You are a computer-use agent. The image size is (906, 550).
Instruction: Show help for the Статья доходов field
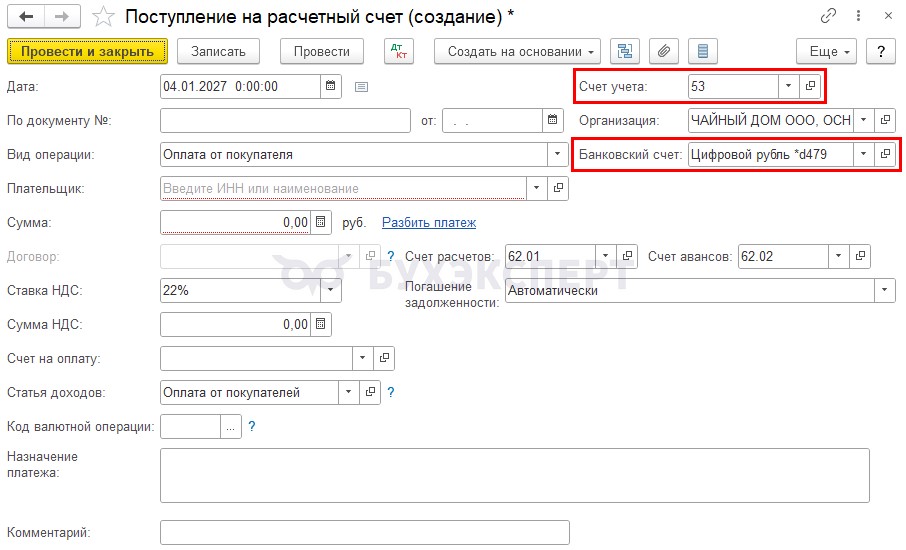click(391, 392)
